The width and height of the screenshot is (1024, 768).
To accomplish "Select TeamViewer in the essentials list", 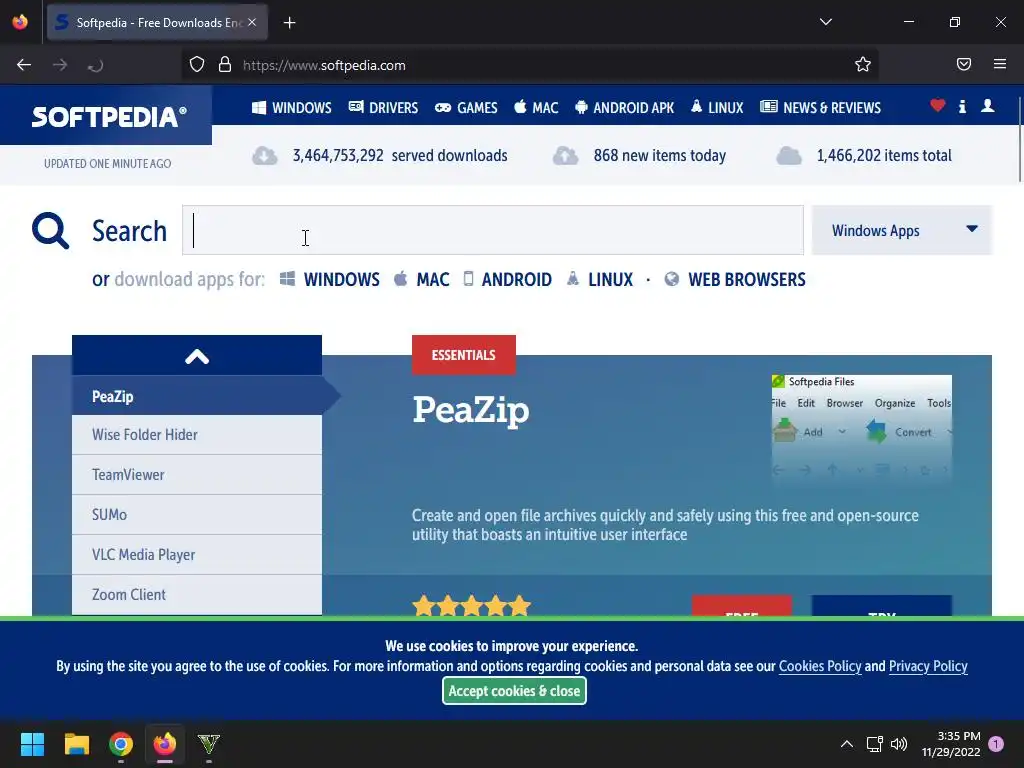I will [x=197, y=475].
